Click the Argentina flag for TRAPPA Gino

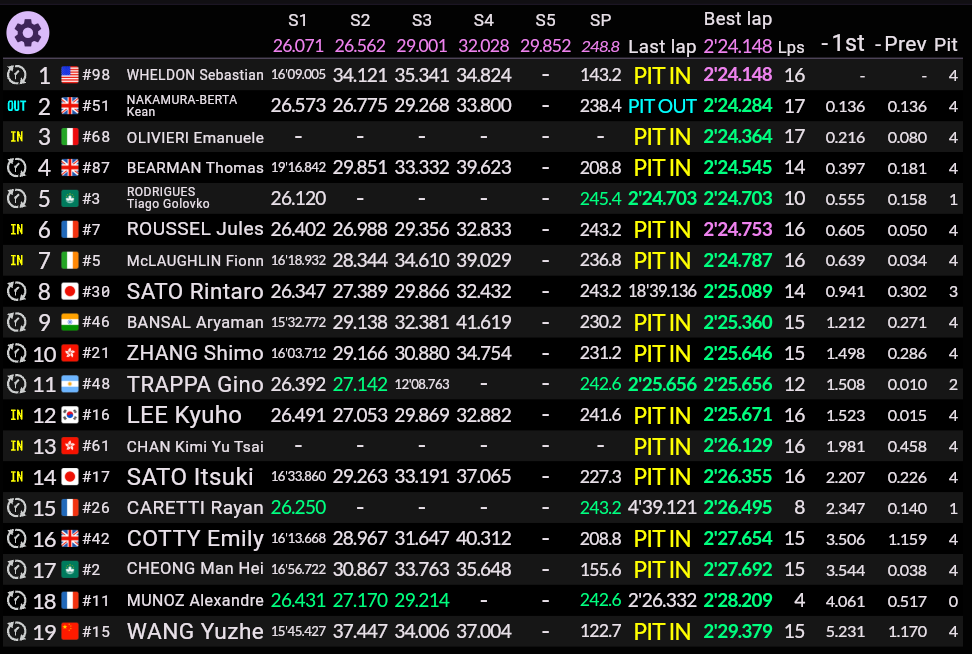[70, 385]
